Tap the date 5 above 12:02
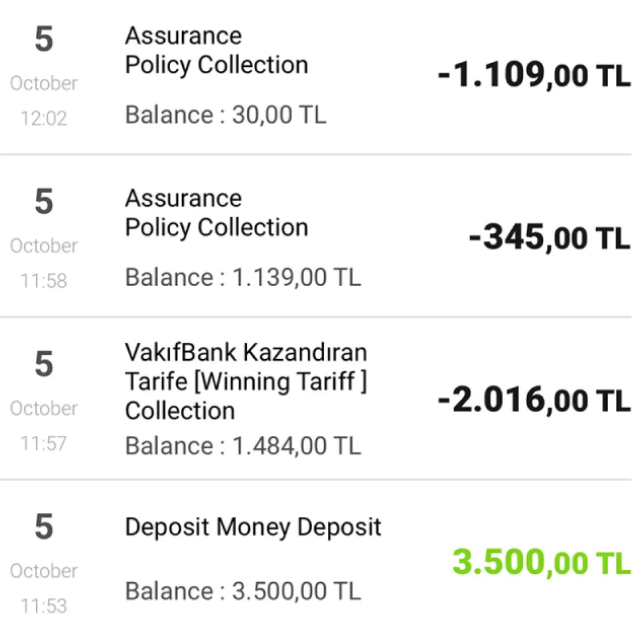This screenshot has width=640, height=640. pyautogui.click(x=44, y=39)
